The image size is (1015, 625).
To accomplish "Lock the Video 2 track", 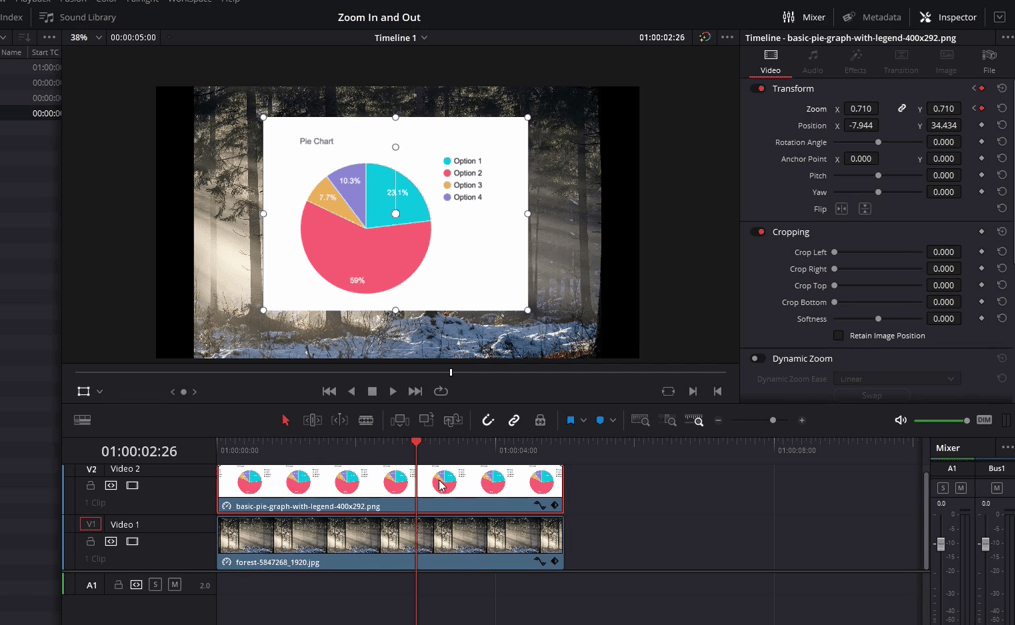I will 91,485.
